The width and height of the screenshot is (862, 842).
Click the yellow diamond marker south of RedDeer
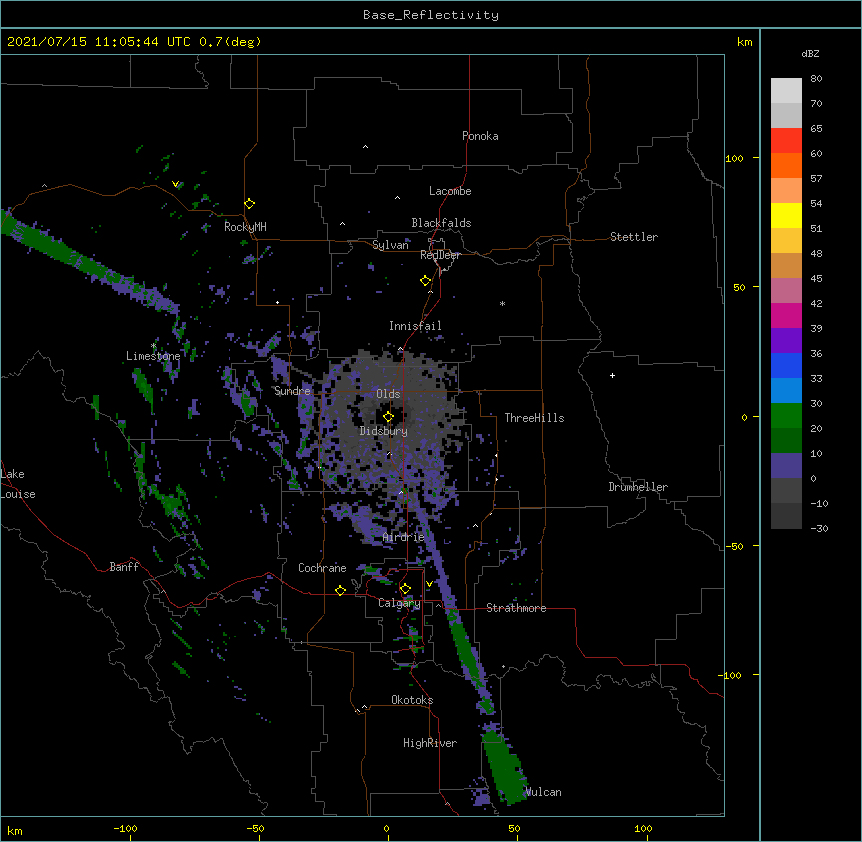click(x=425, y=281)
